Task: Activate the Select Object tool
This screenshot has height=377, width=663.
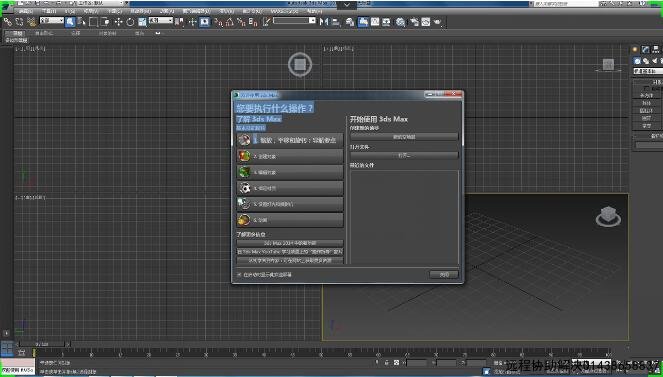Action: coord(70,22)
